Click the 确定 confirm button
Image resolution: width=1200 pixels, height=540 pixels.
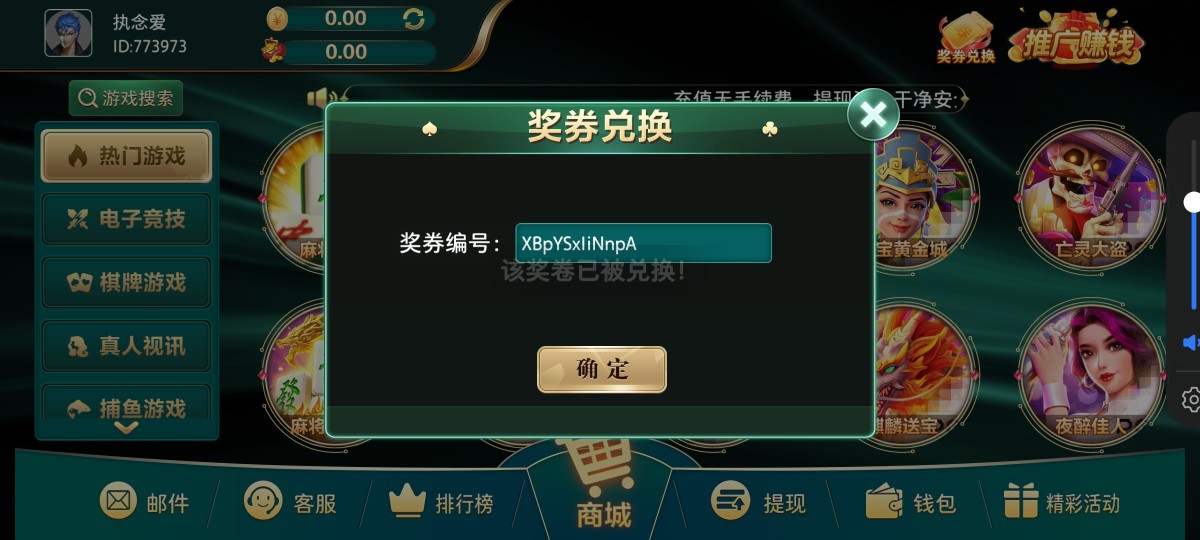tap(602, 369)
